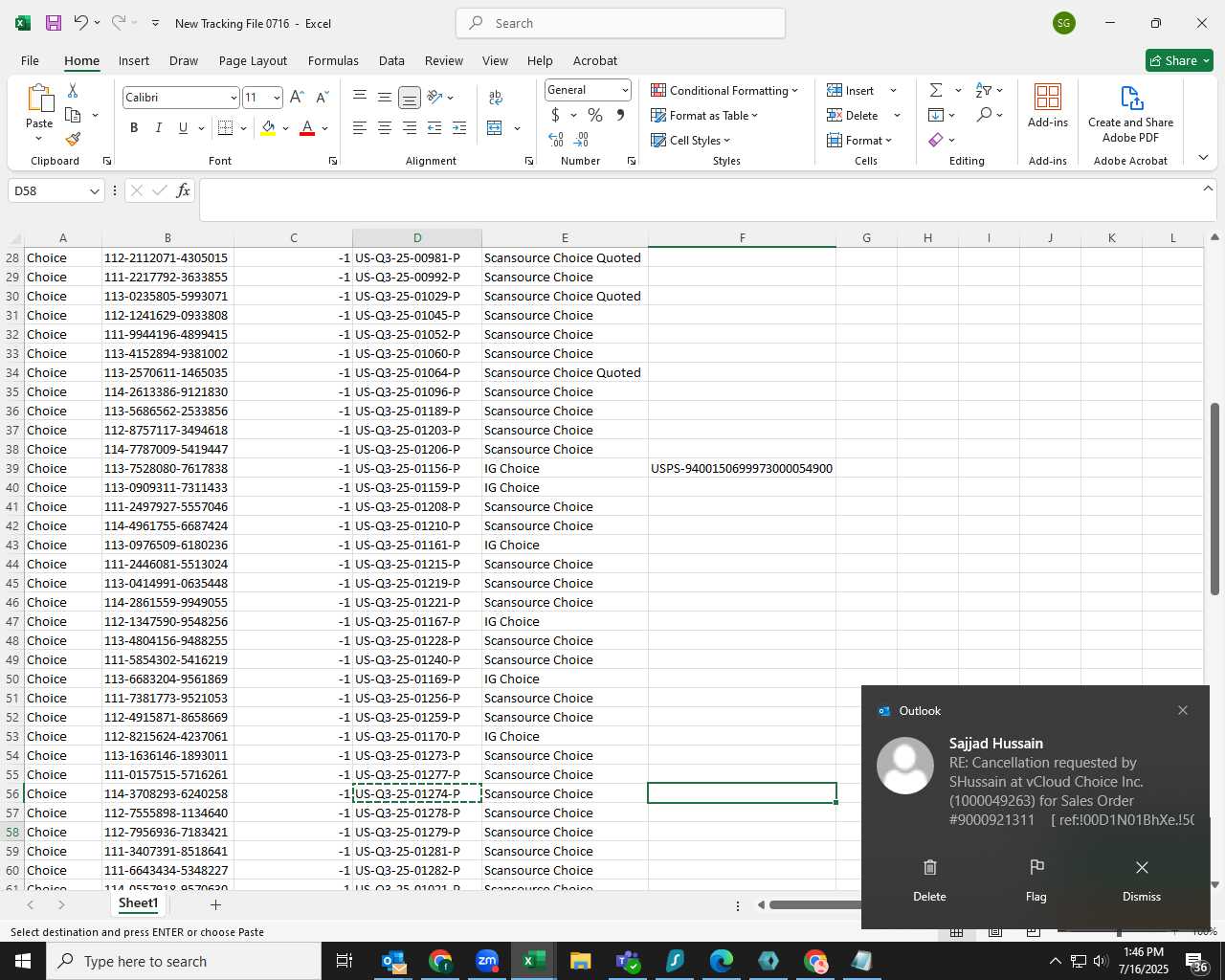This screenshot has height=980, width=1225.
Task: Toggle Top Align vertical alignment
Action: [x=360, y=98]
